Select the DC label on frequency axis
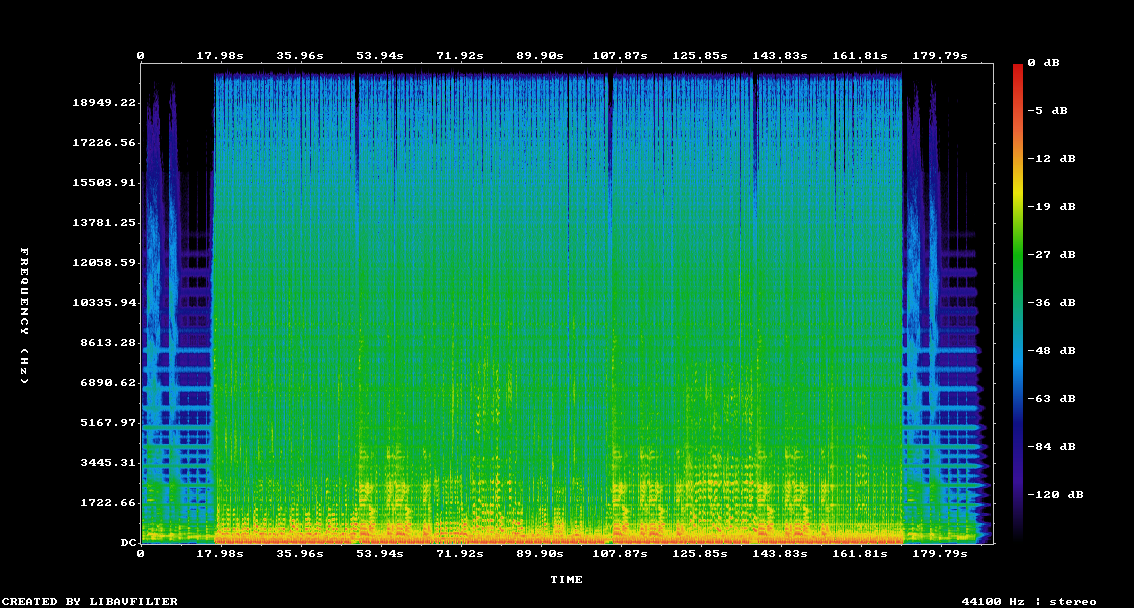Image resolution: width=1134 pixels, height=608 pixels. click(x=128, y=543)
